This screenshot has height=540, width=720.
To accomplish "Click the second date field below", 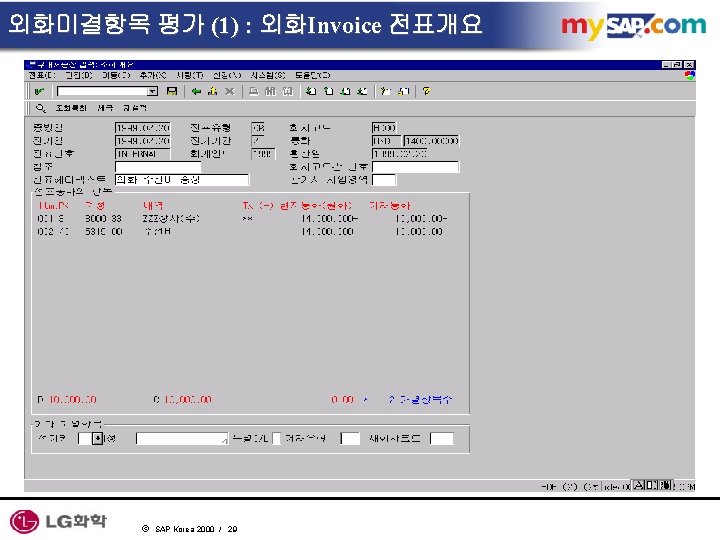I will (142, 141).
